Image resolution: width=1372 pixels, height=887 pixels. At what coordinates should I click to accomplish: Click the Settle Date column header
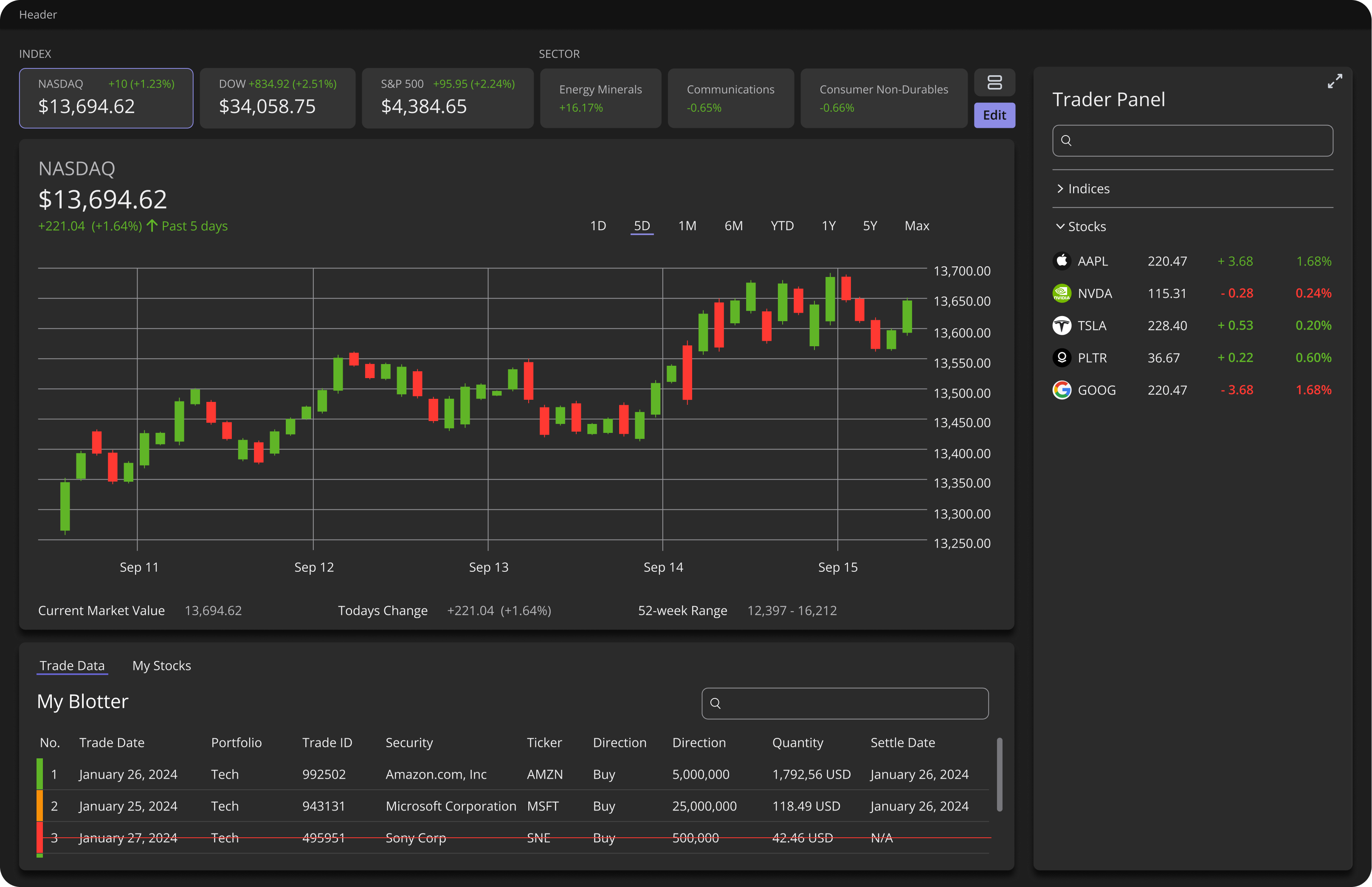[x=902, y=743]
